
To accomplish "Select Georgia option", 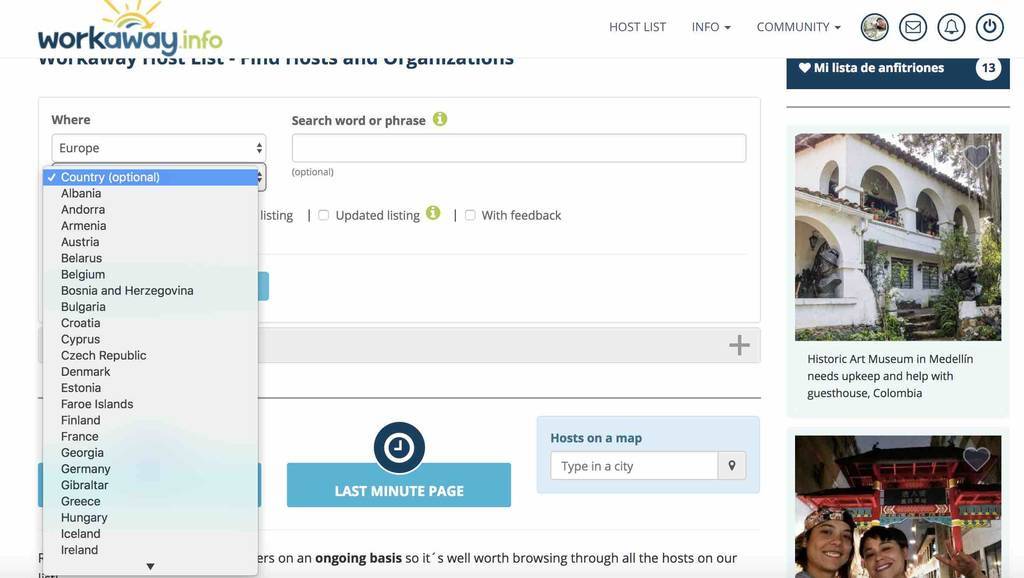I will [x=150, y=453].
